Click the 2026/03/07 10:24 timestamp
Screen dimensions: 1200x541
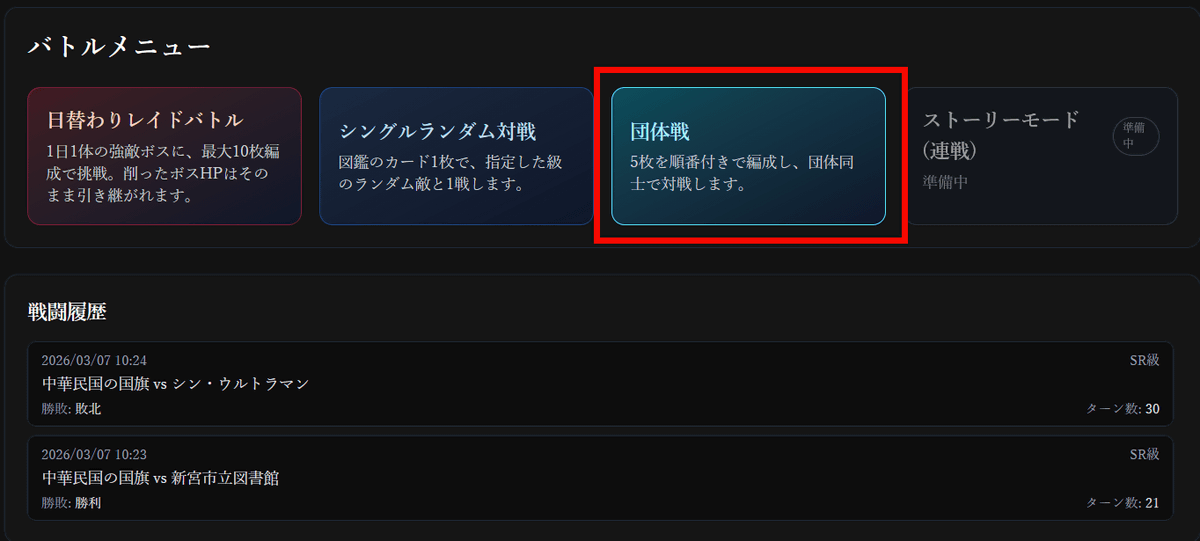click(94, 360)
